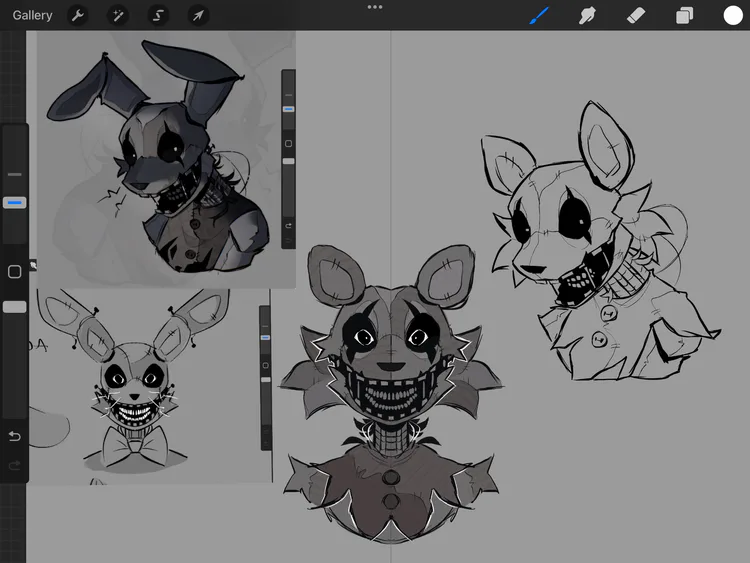Open the Layers panel
750x563 pixels.
click(684, 15)
